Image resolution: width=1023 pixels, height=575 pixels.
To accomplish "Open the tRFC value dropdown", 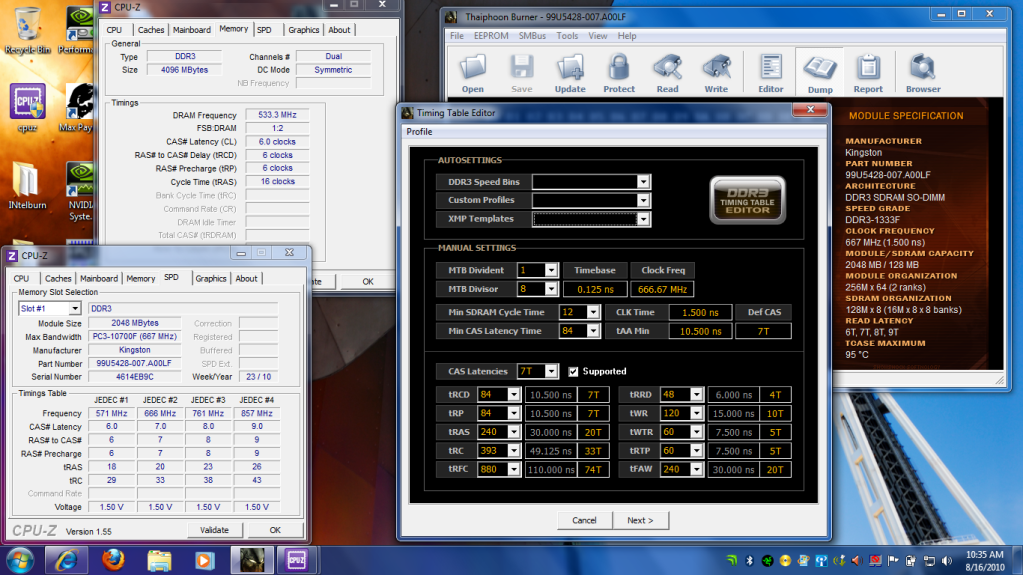I will click(513, 469).
